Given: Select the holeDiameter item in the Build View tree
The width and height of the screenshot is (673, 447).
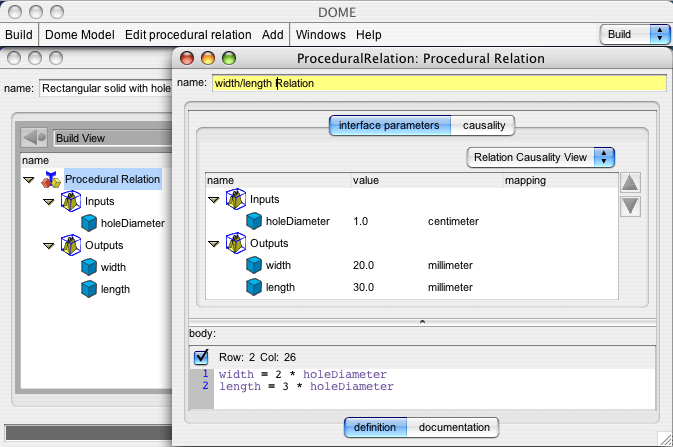Looking at the screenshot, I should [133, 223].
